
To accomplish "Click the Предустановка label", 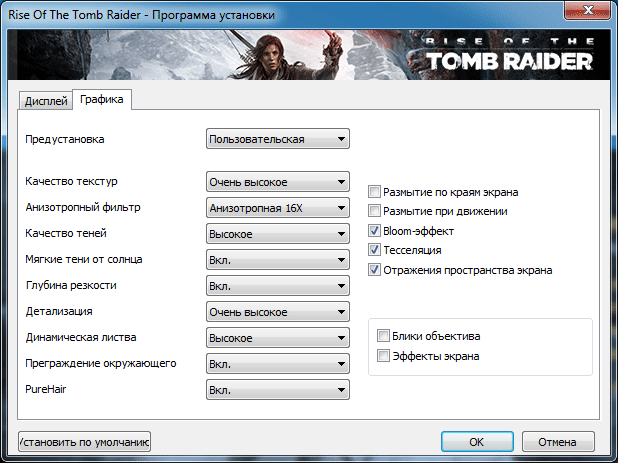I will click(65, 139).
